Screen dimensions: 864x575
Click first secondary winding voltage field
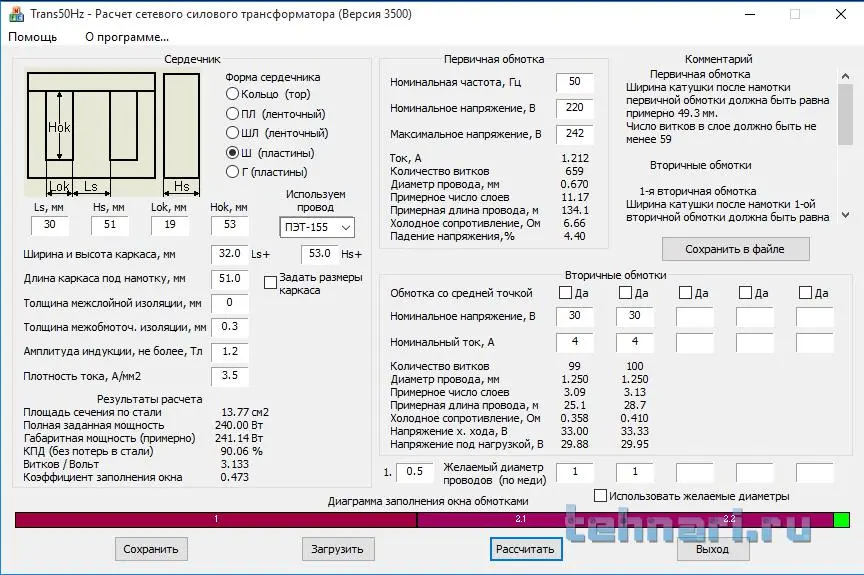pyautogui.click(x=575, y=316)
